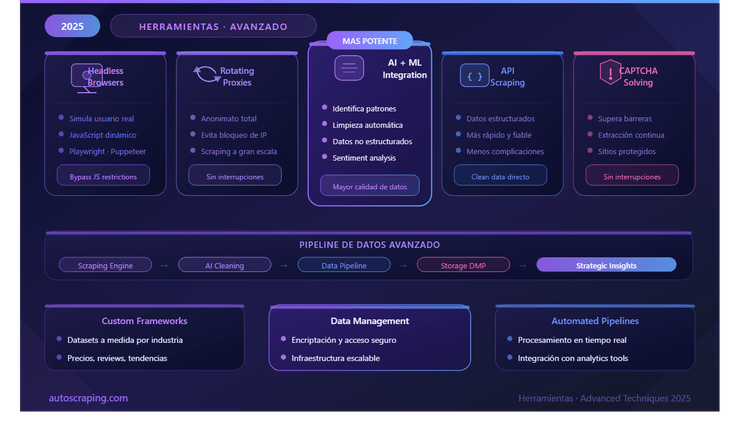Click the Scraping a gran escala bullet

click(x=239, y=152)
